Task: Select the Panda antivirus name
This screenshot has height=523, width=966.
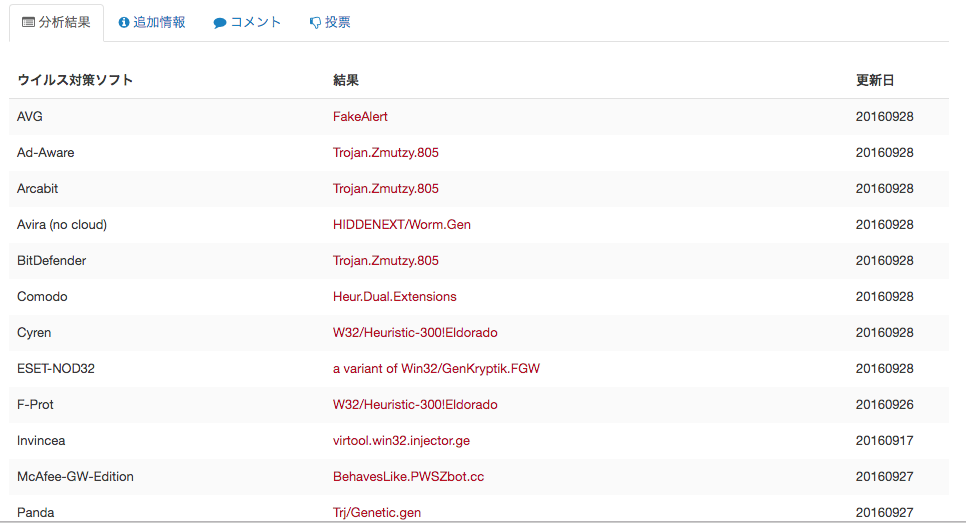Action: (x=36, y=513)
